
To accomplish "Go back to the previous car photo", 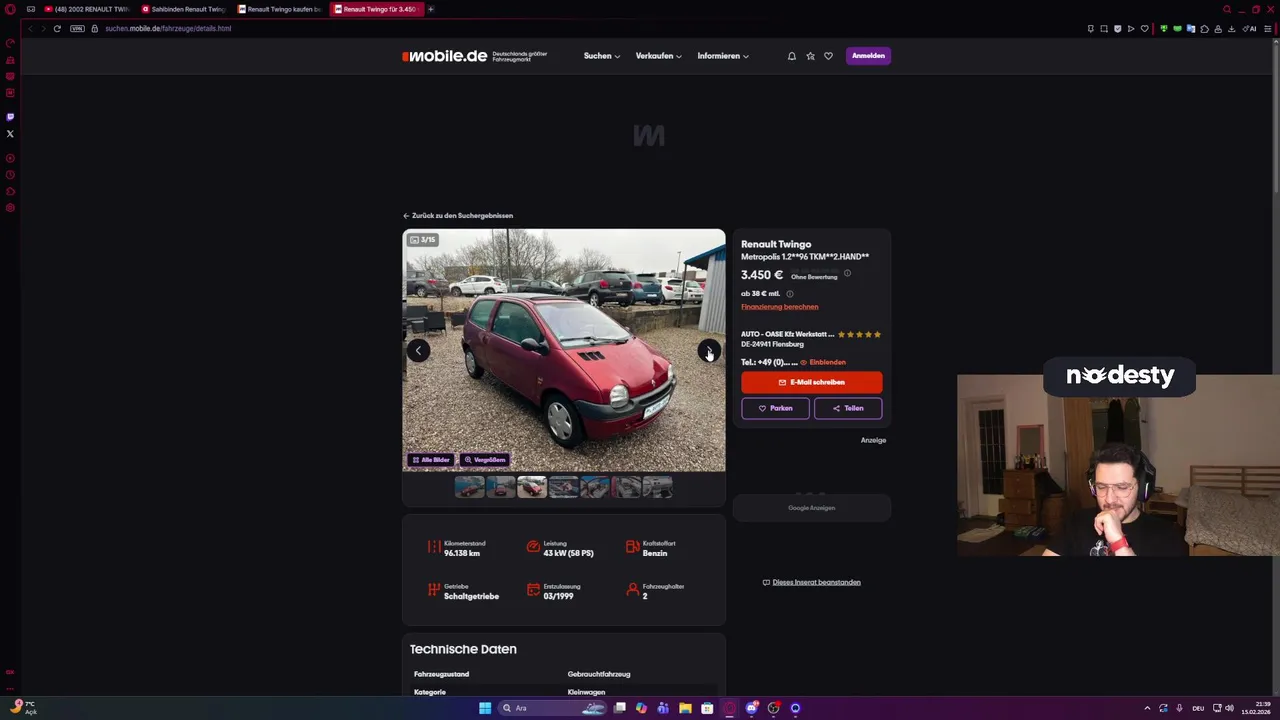I will tap(418, 350).
